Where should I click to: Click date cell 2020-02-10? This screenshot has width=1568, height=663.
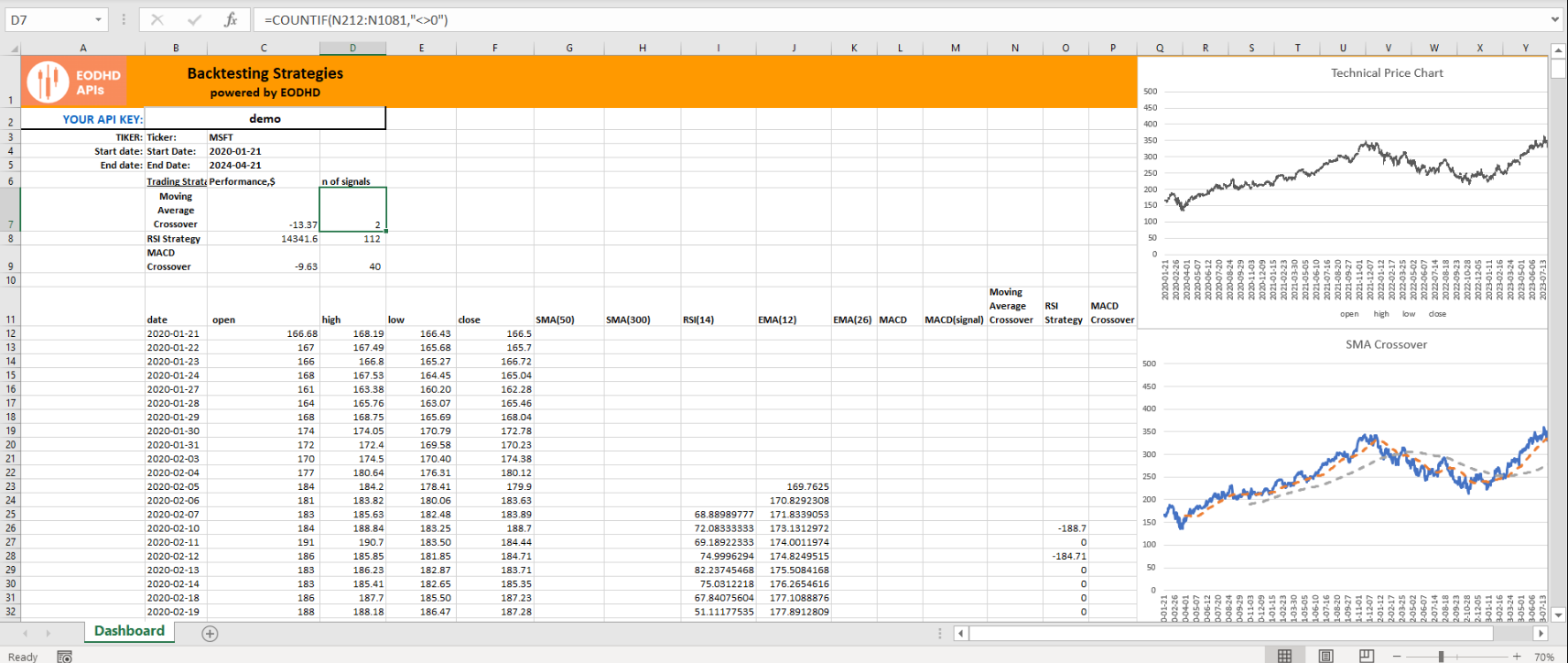pyautogui.click(x=176, y=528)
